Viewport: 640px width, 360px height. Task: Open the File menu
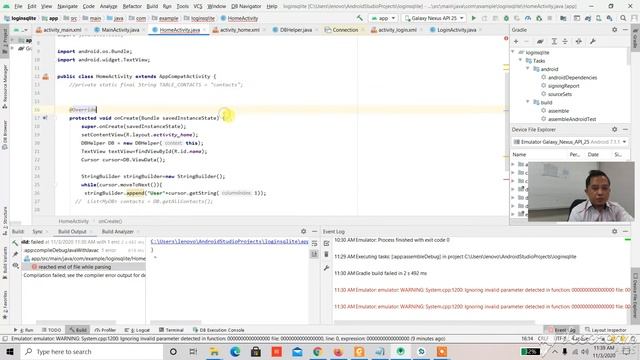point(18,6)
